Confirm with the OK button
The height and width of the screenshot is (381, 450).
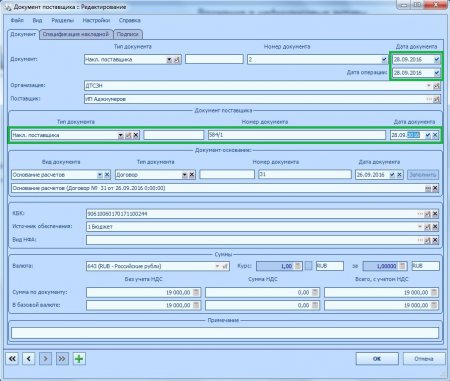click(377, 359)
